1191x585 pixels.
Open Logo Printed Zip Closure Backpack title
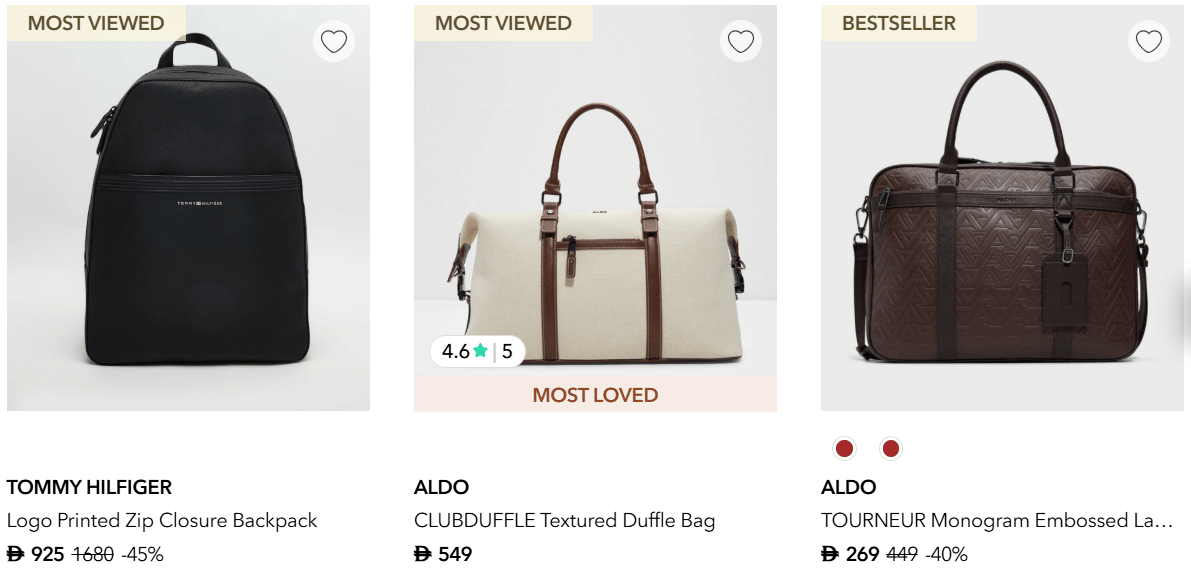pyautogui.click(x=162, y=520)
